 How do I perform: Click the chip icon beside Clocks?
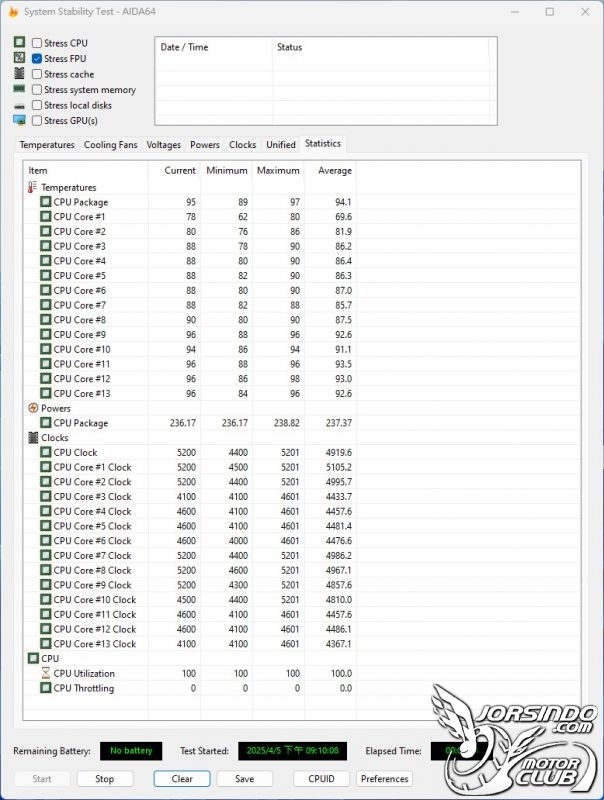pyautogui.click(x=33, y=438)
